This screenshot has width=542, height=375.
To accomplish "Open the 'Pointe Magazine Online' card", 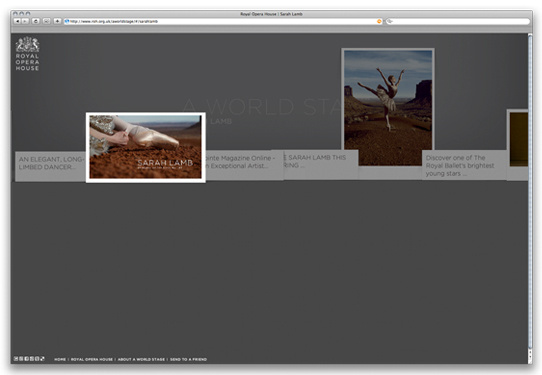I will [x=244, y=165].
